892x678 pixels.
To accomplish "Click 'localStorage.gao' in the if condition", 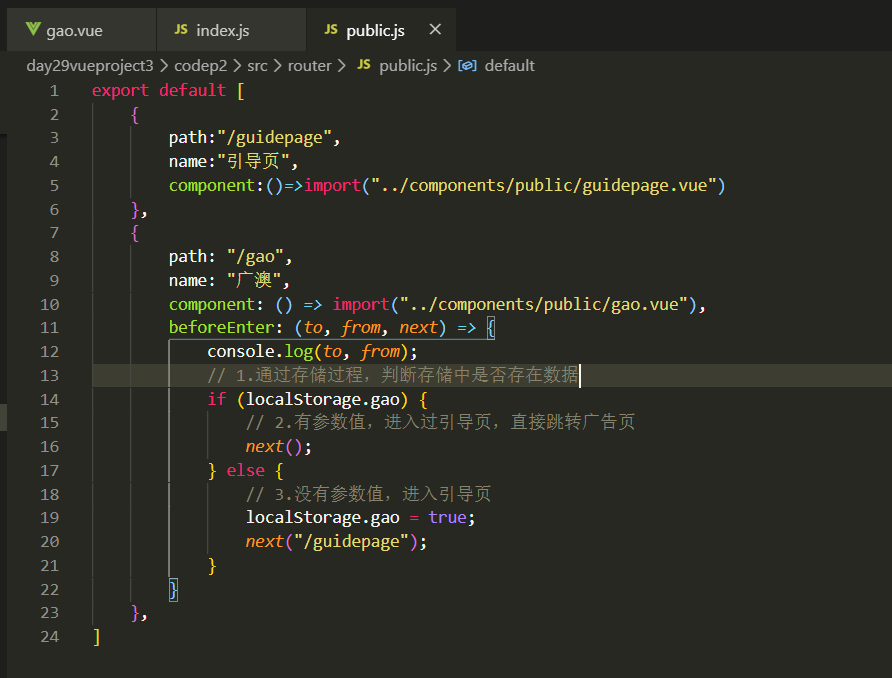I will click(323, 399).
